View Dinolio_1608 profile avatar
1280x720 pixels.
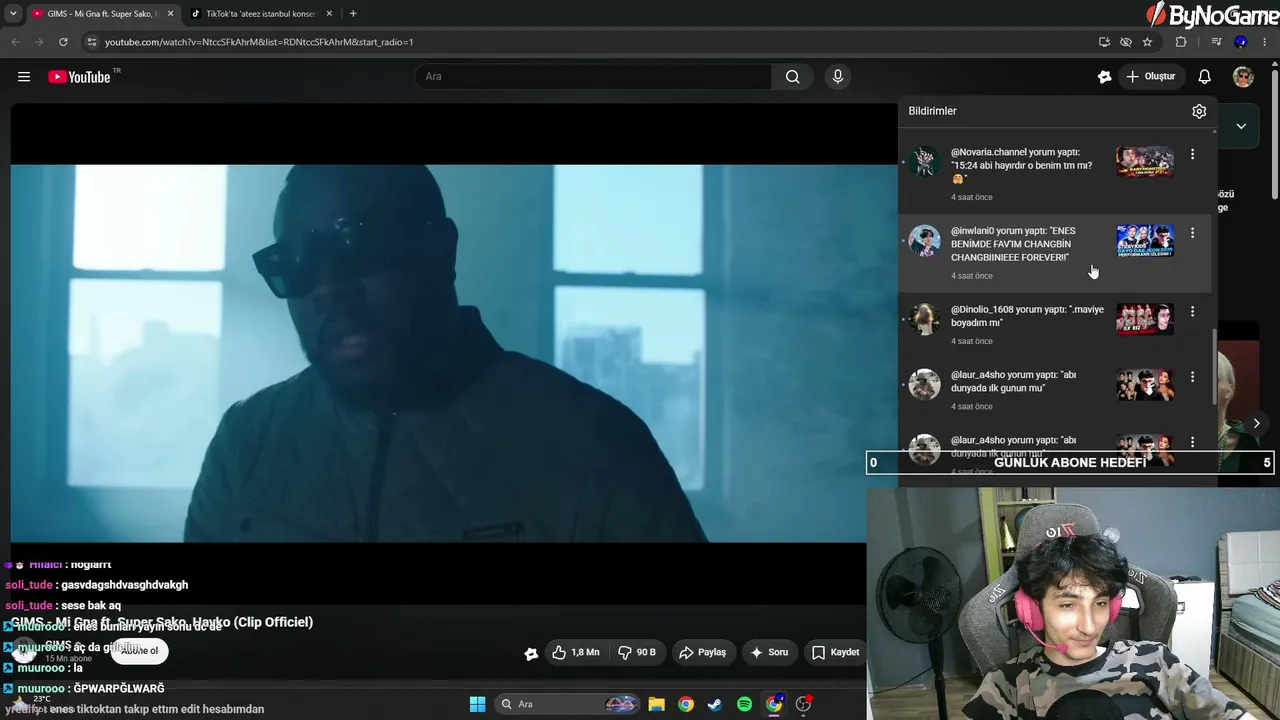(x=925, y=319)
